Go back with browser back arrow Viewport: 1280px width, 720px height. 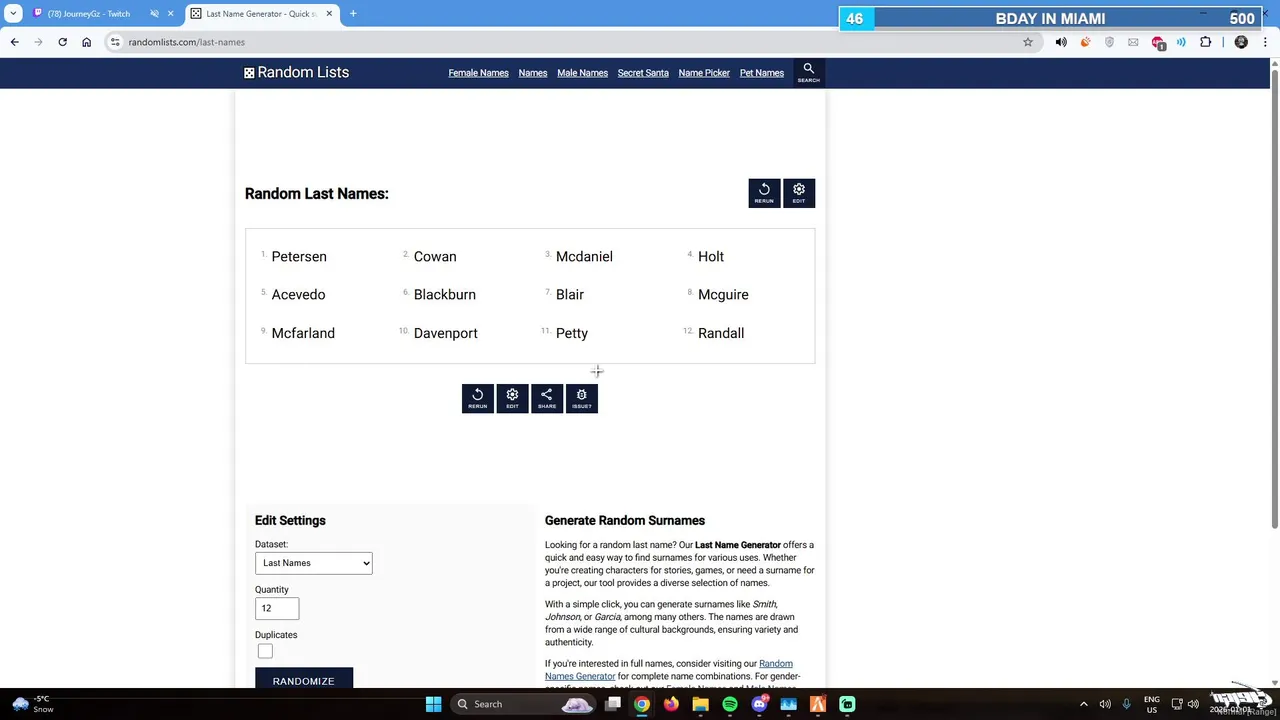coord(14,42)
